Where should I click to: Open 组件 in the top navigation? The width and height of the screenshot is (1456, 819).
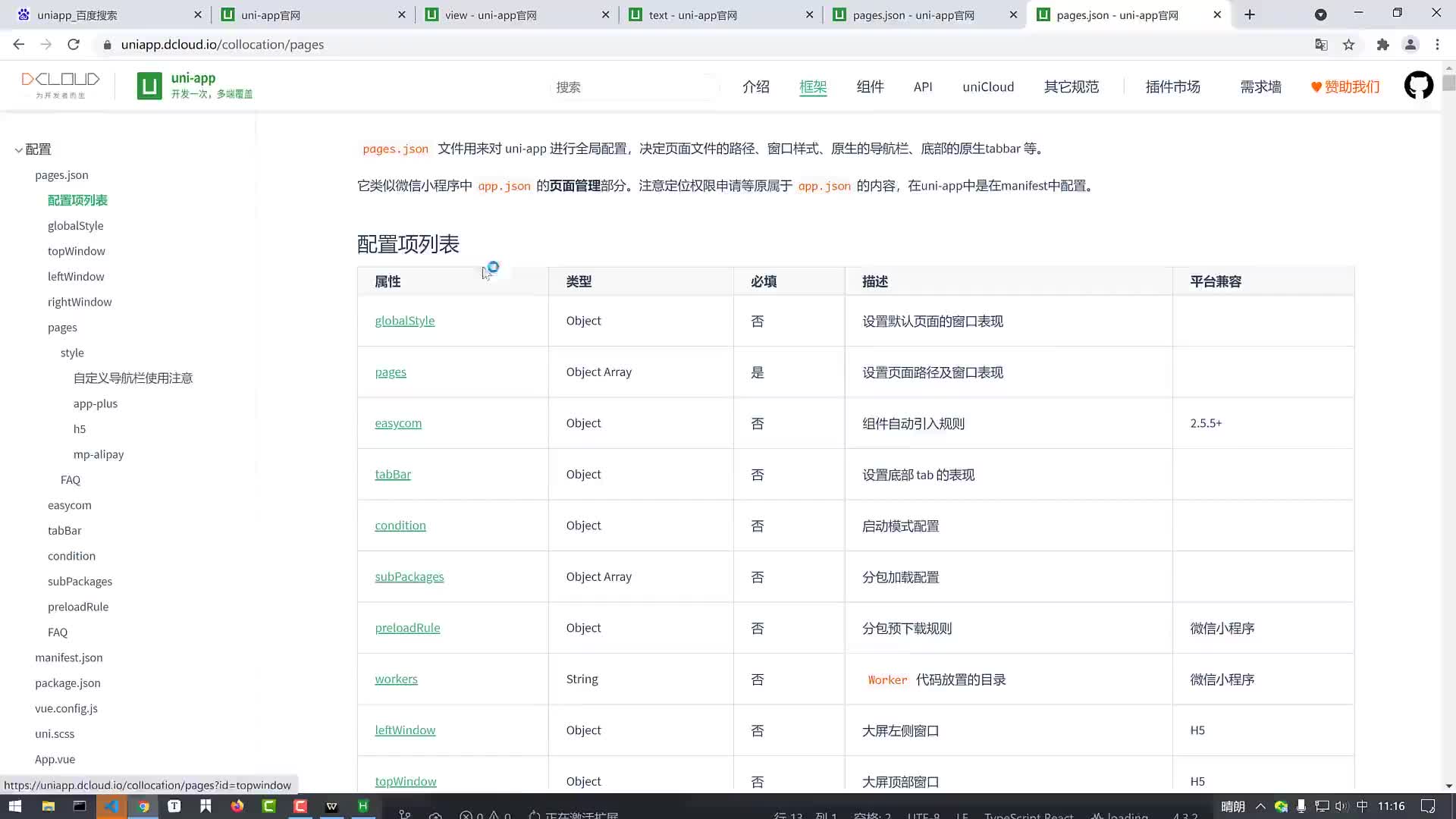(870, 87)
